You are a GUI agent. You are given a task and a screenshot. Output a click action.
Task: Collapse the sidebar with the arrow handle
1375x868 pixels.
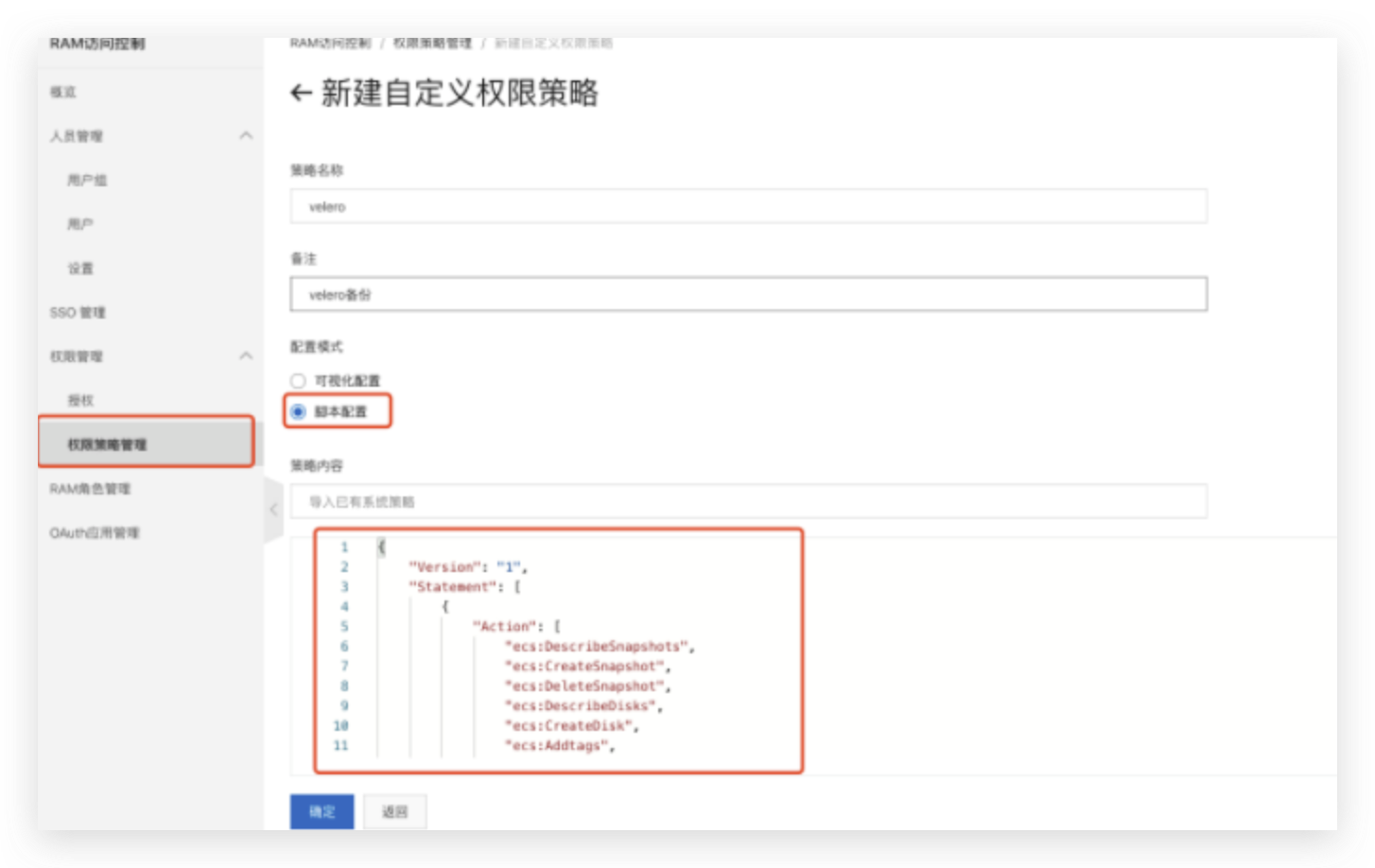pyautogui.click(x=273, y=510)
